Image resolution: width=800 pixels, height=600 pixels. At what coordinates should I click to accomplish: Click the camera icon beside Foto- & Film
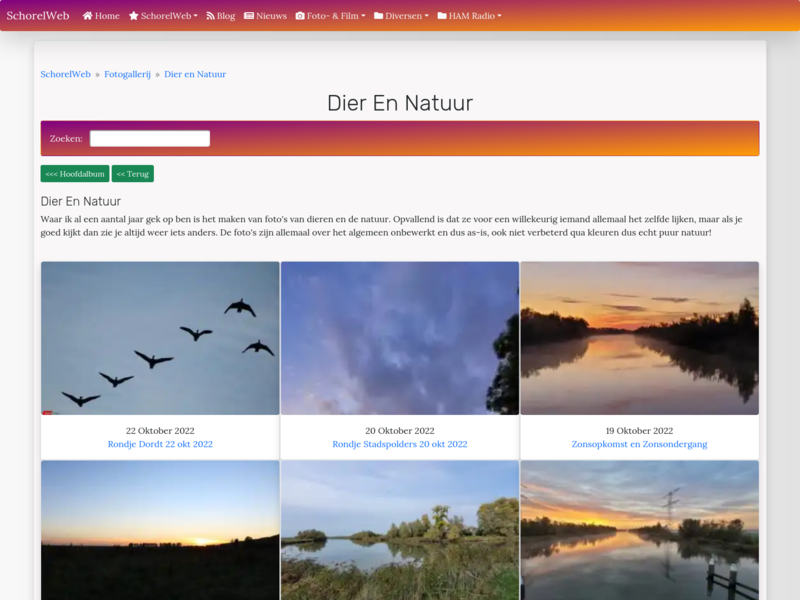pos(300,16)
